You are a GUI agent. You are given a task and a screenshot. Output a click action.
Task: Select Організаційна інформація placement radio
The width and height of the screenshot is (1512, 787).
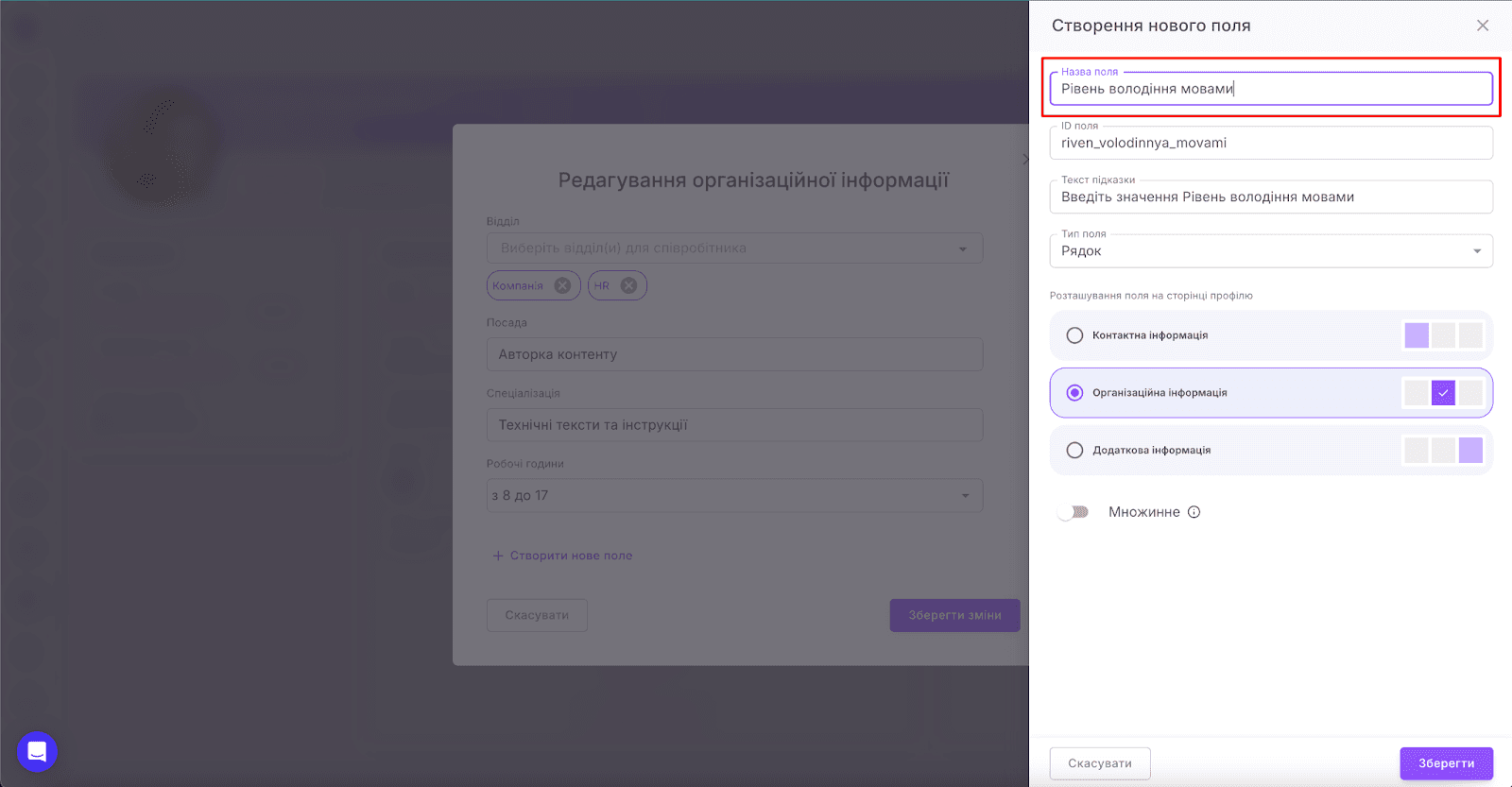pyautogui.click(x=1074, y=393)
